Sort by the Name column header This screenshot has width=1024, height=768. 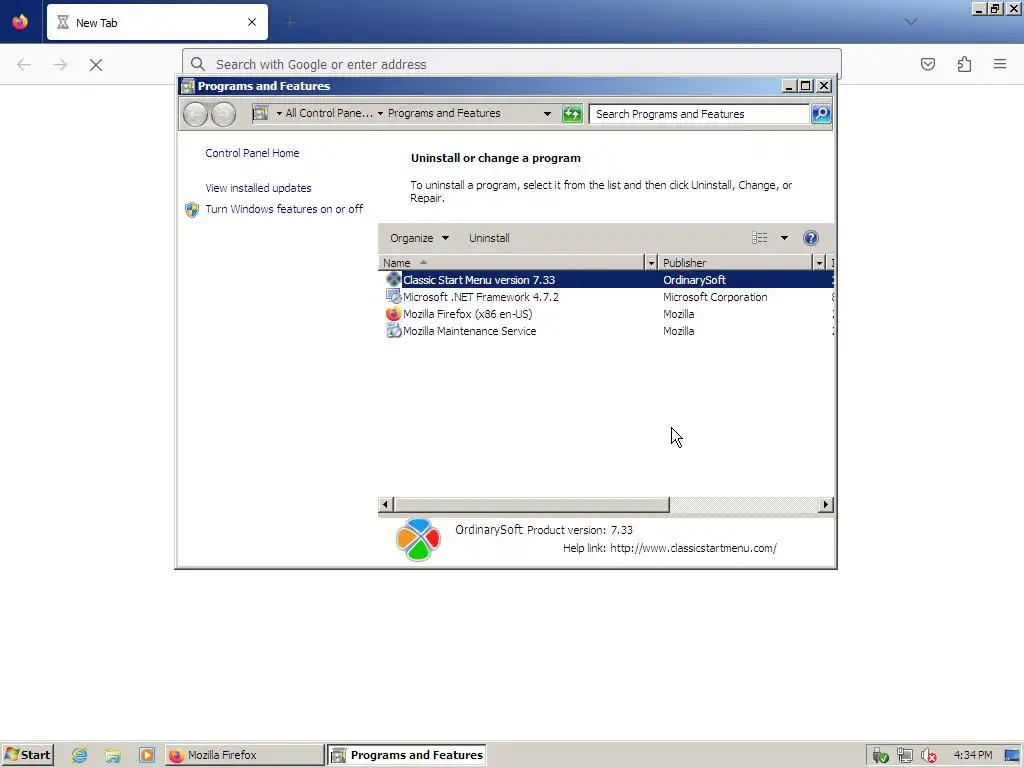pyautogui.click(x=511, y=263)
